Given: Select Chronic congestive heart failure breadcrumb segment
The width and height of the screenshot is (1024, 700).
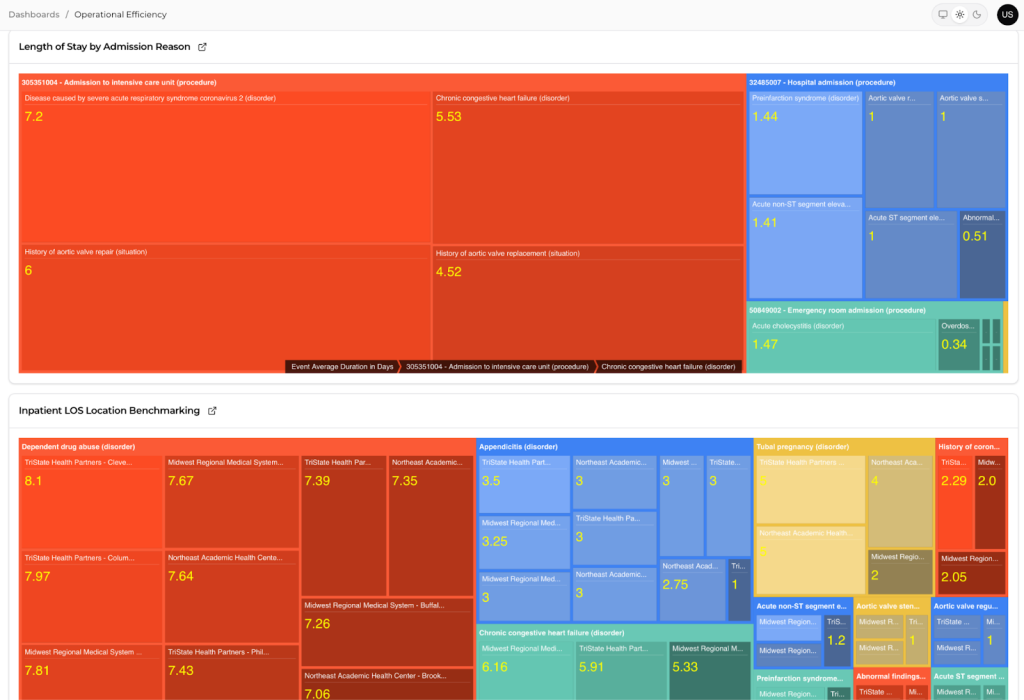Looking at the screenshot, I should (668, 367).
